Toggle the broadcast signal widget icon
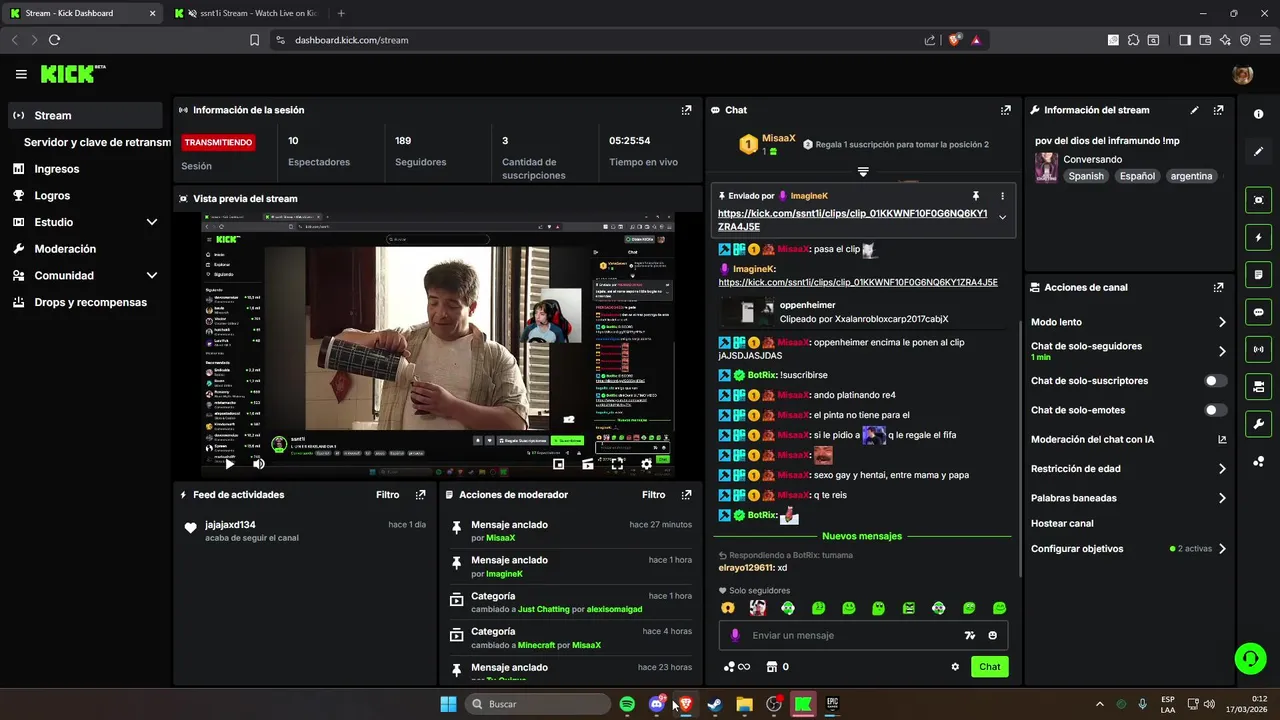 1259,349
